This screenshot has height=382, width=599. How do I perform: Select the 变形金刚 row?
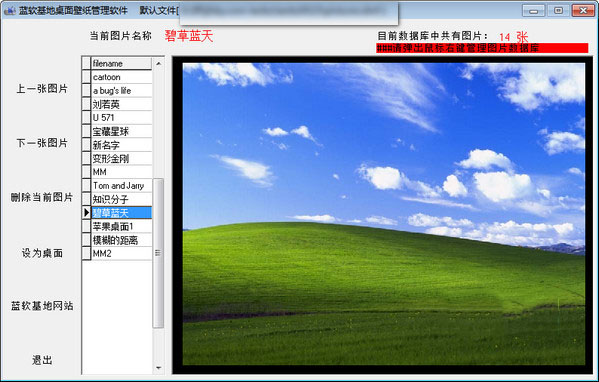pos(121,159)
